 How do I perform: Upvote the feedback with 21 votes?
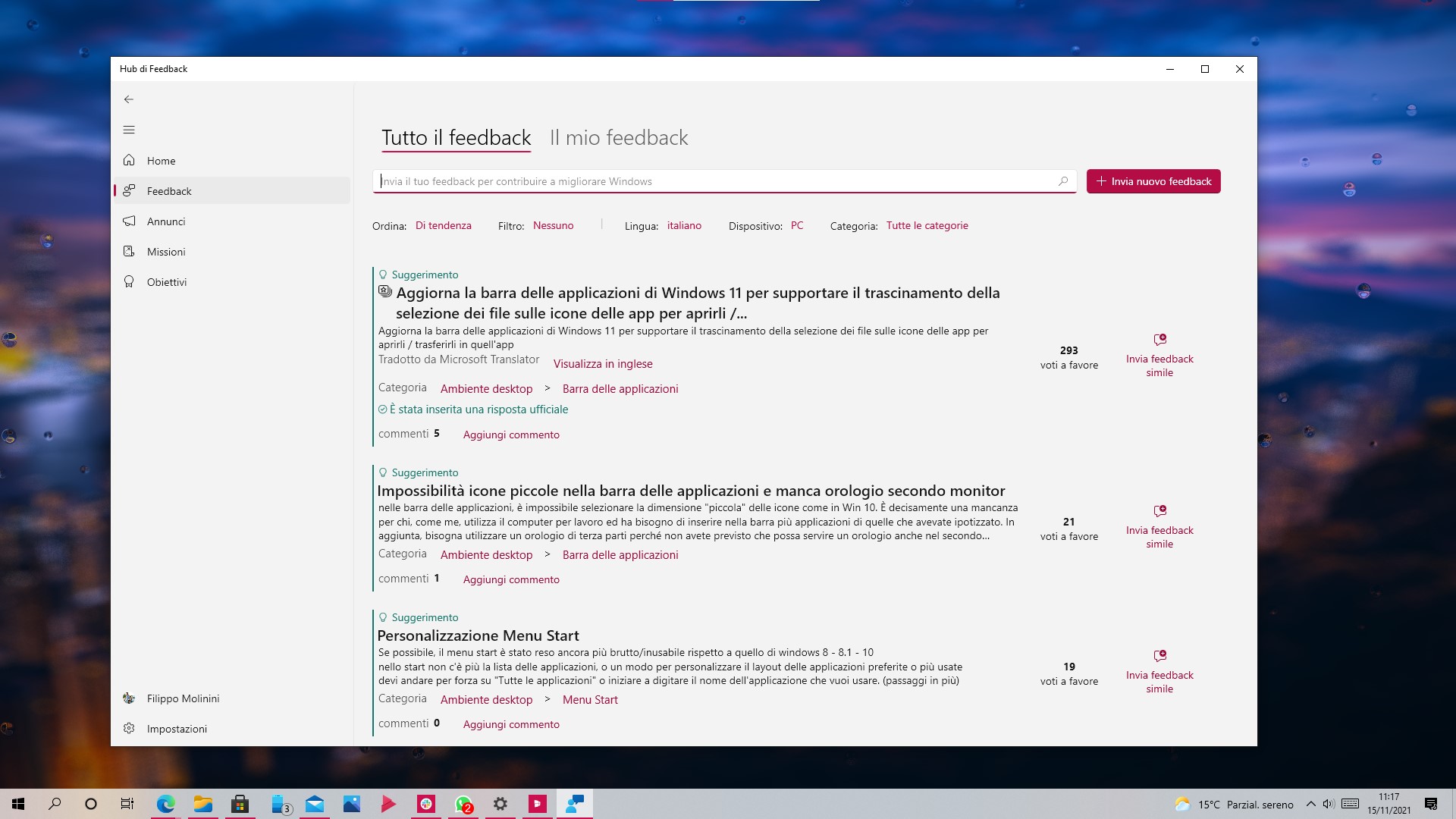tap(1069, 529)
